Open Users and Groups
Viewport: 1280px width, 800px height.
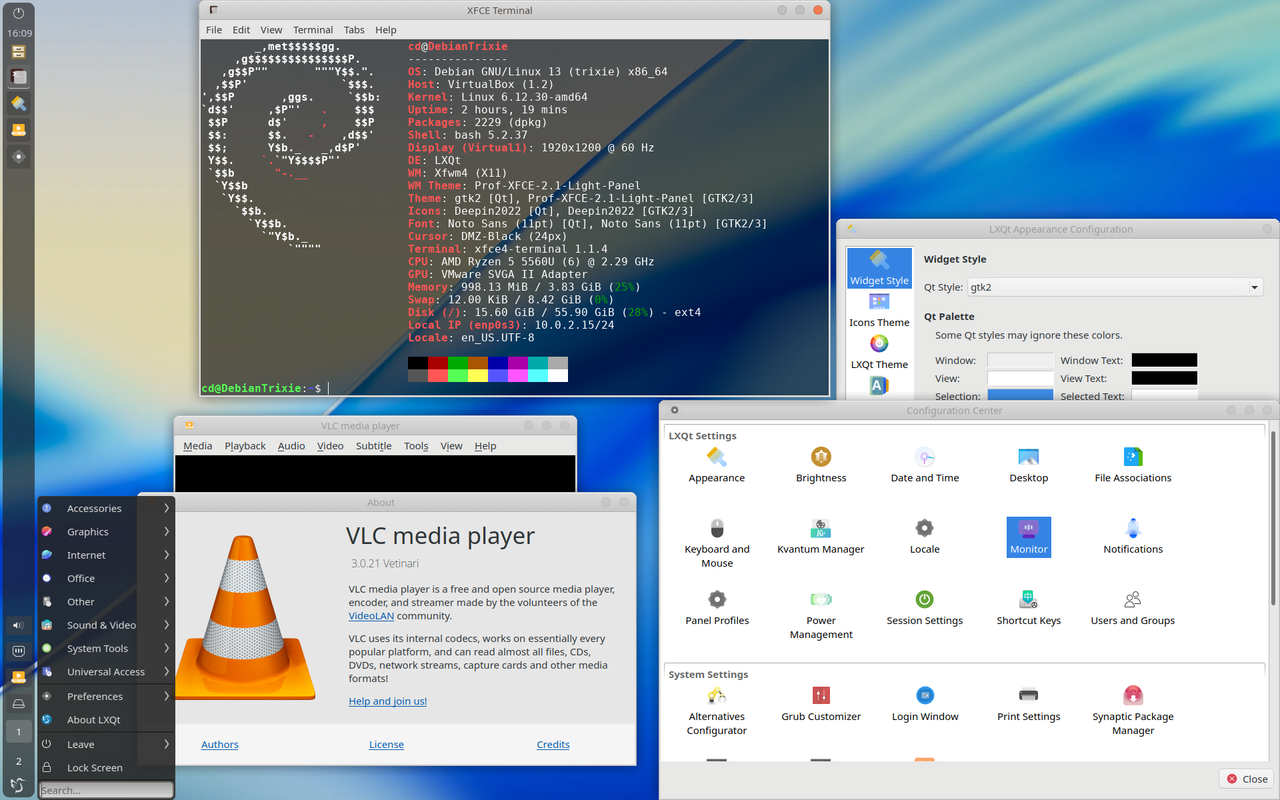click(1133, 607)
